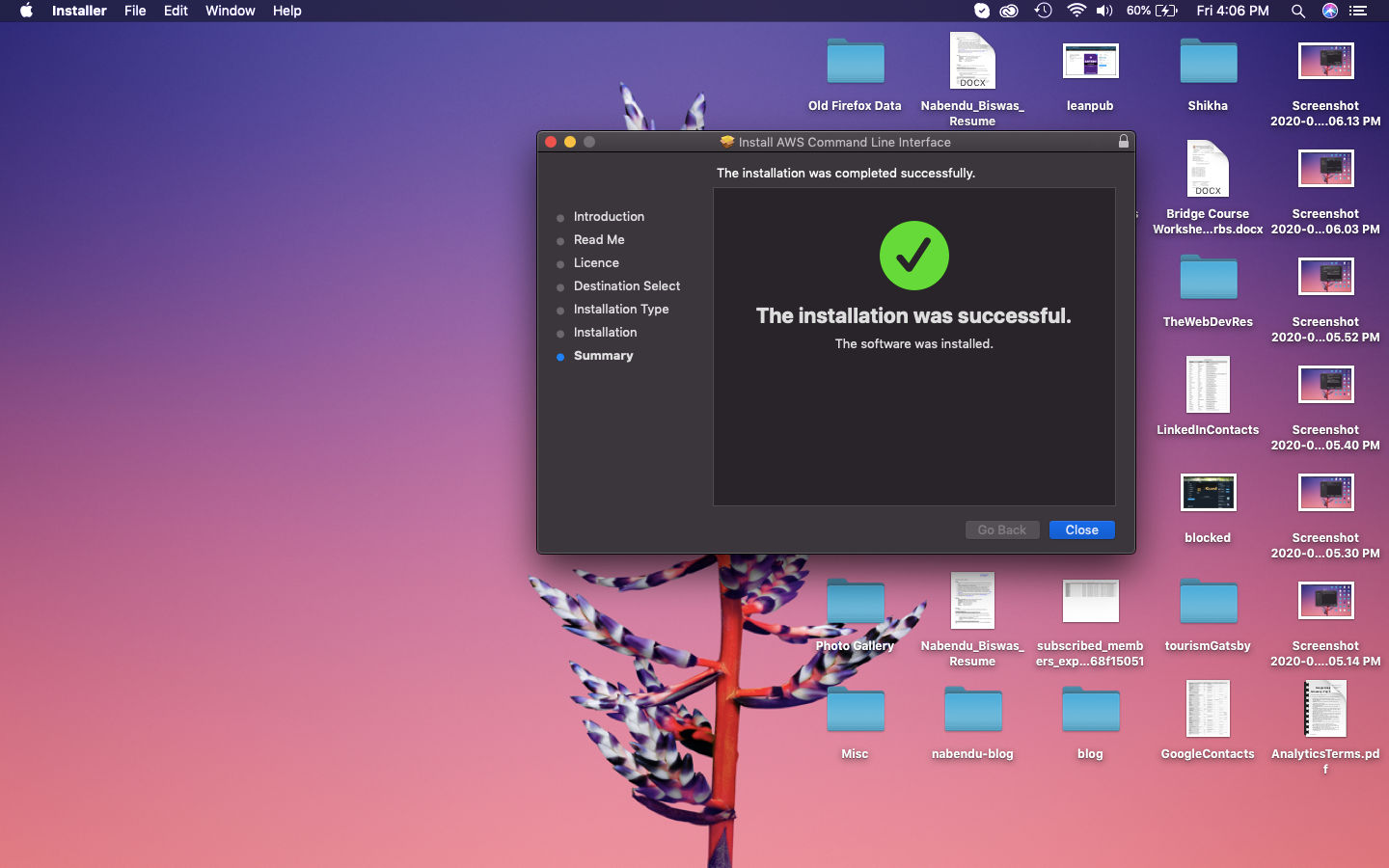
Task: Select the Destination Select step
Action: pyautogui.click(x=627, y=285)
